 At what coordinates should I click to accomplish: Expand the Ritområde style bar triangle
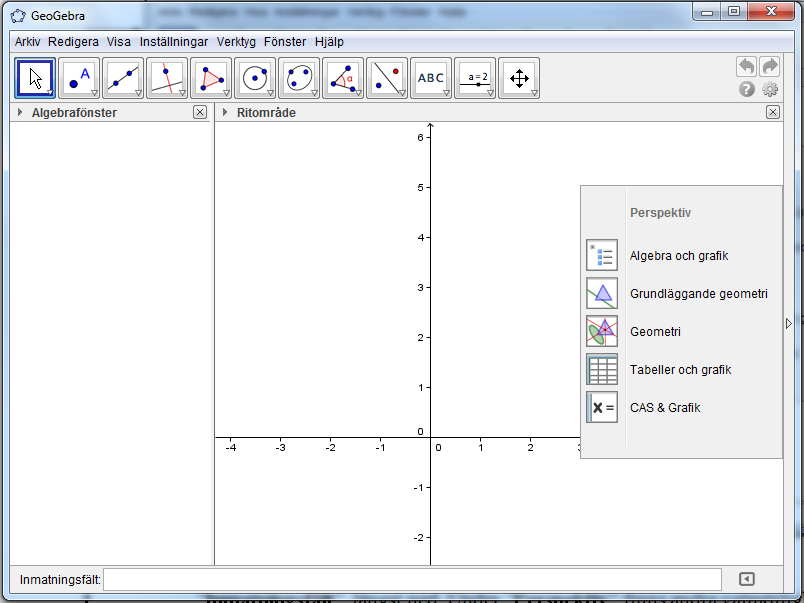(225, 112)
